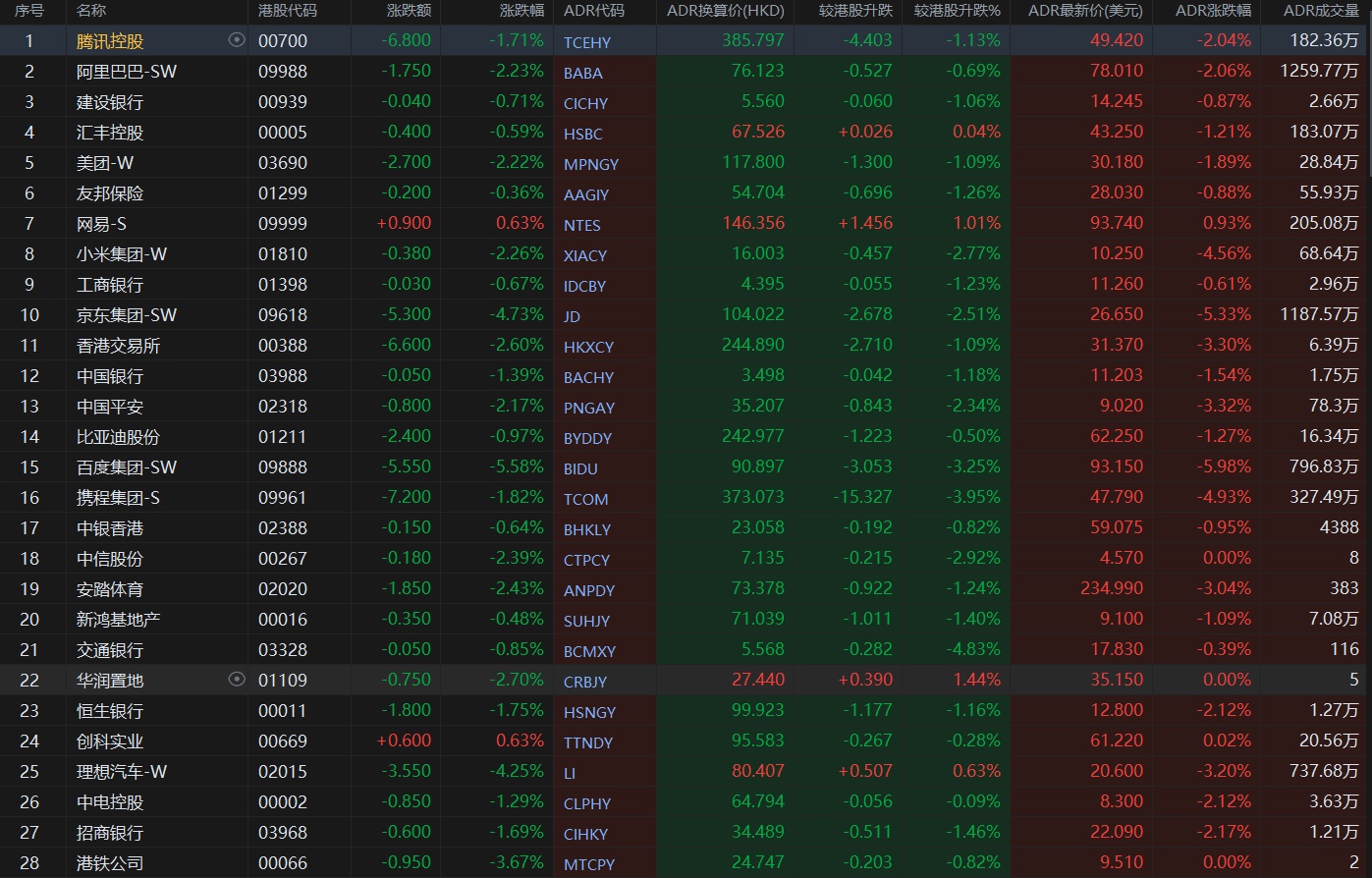This screenshot has height=878, width=1372.
Task: Select 携程集团-S in the list
Action: (118, 498)
